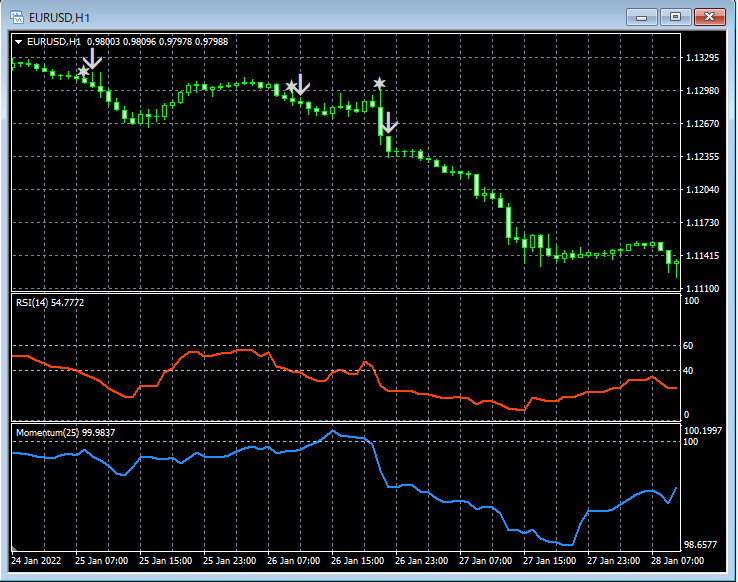Viewport: 738px width, 582px height.
Task: Expand the triangle next to the EURUSD,H1 label
Action: click(19, 41)
